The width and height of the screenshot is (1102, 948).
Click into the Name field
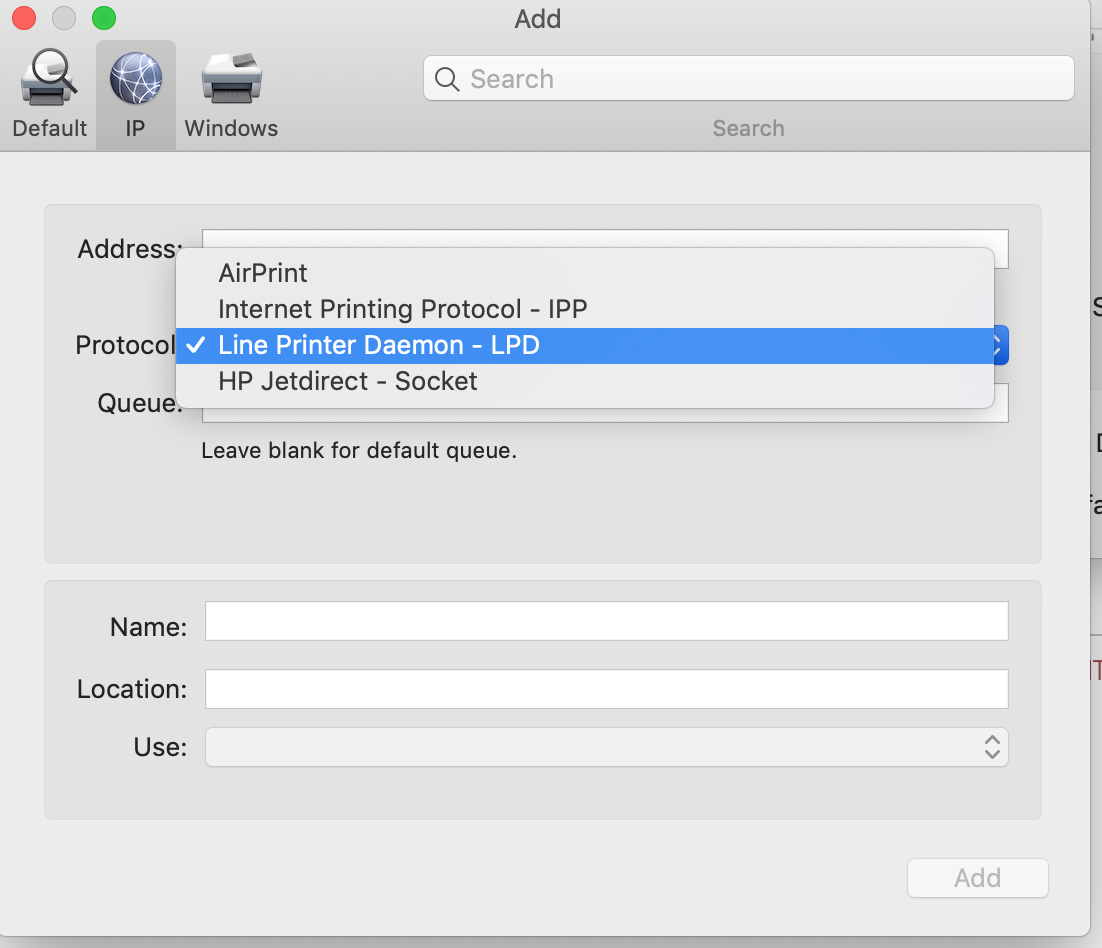click(x=606, y=621)
